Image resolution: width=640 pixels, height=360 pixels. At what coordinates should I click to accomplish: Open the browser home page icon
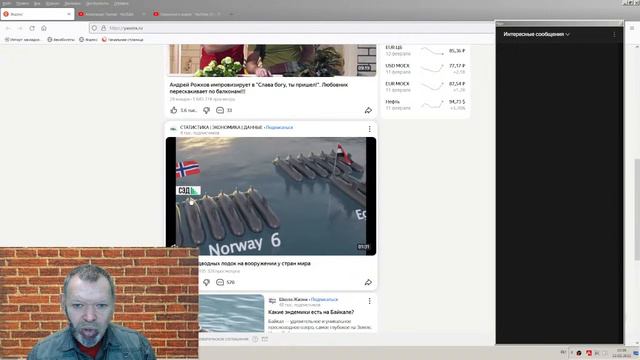click(x=44, y=28)
